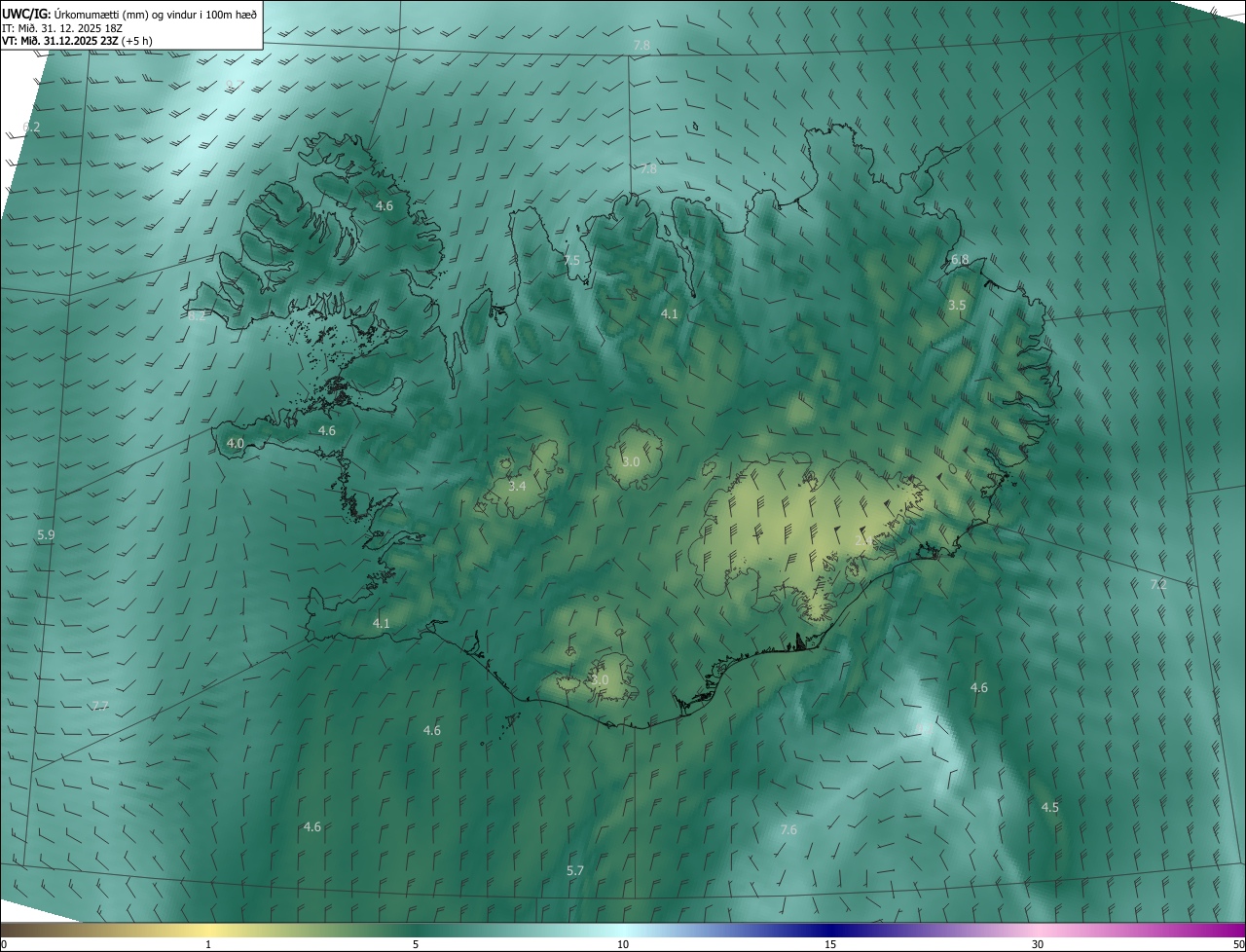Click the 4.5 value label on the map

coord(1050,808)
